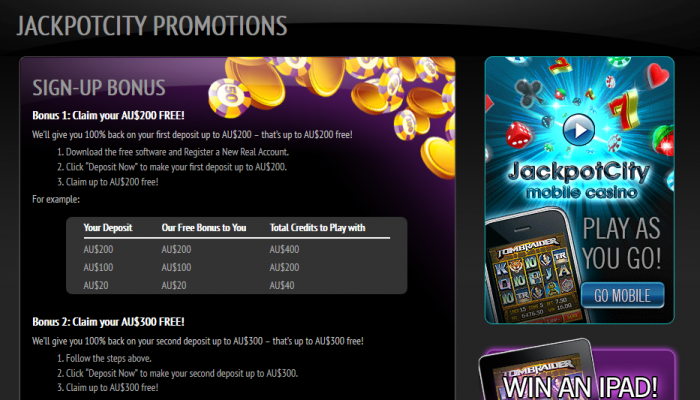The image size is (700, 400).
Task: Click the purple 50 casino chip
Action: coord(229,98)
